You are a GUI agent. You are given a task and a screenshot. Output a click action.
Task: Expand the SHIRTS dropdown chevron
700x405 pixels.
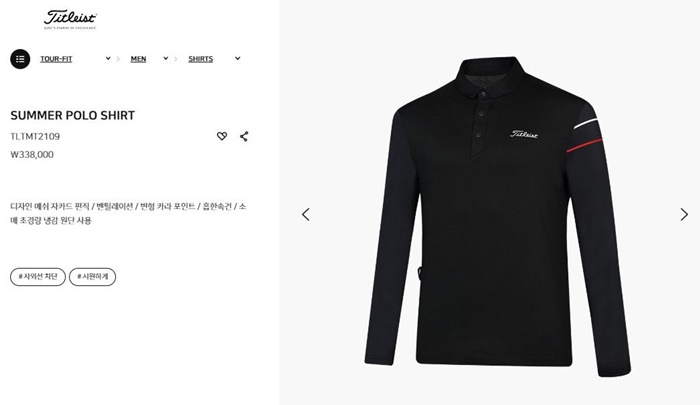pyautogui.click(x=238, y=58)
